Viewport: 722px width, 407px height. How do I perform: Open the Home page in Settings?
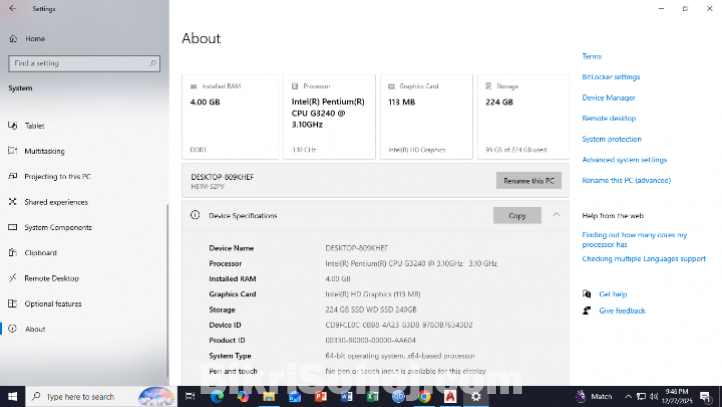pos(34,38)
